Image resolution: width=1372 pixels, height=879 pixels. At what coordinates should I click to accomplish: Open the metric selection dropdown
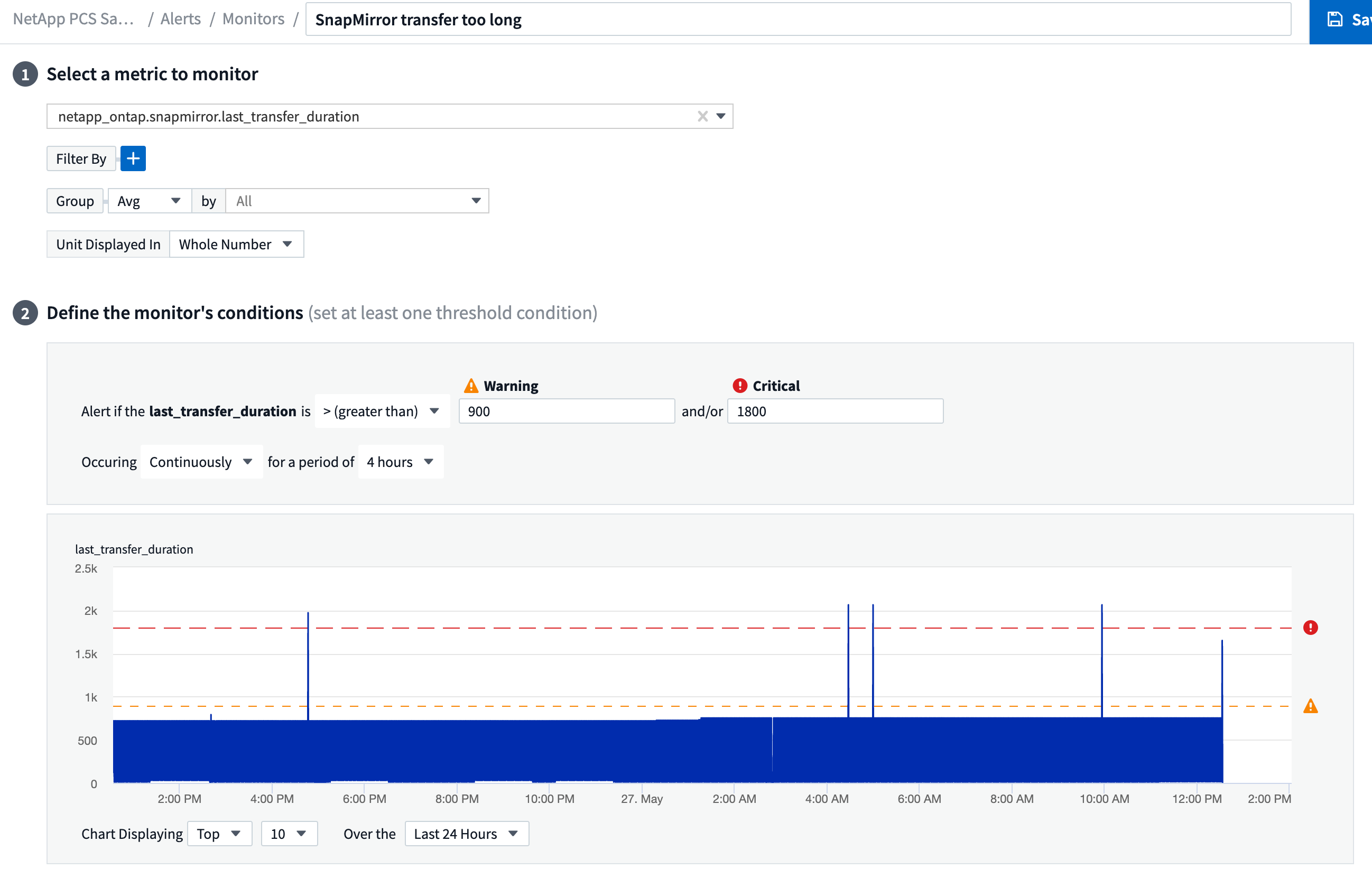721,116
